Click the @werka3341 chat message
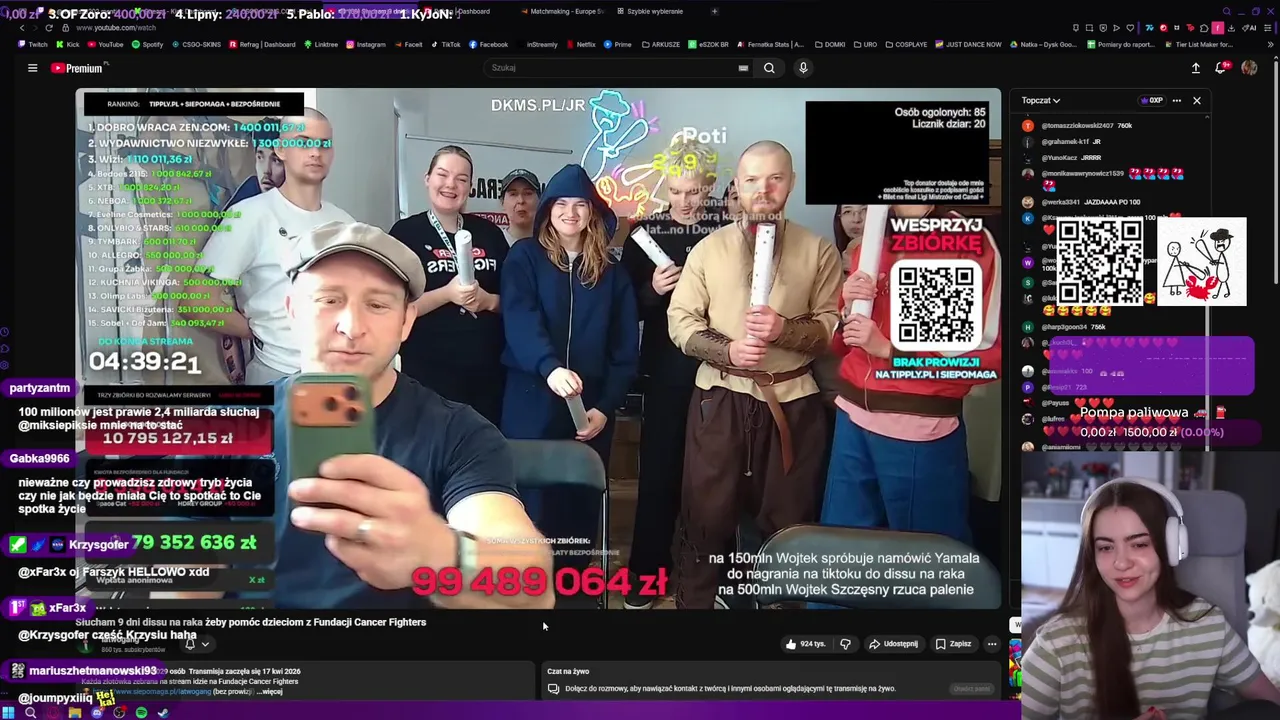This screenshot has height=720, width=1280. point(1083,202)
